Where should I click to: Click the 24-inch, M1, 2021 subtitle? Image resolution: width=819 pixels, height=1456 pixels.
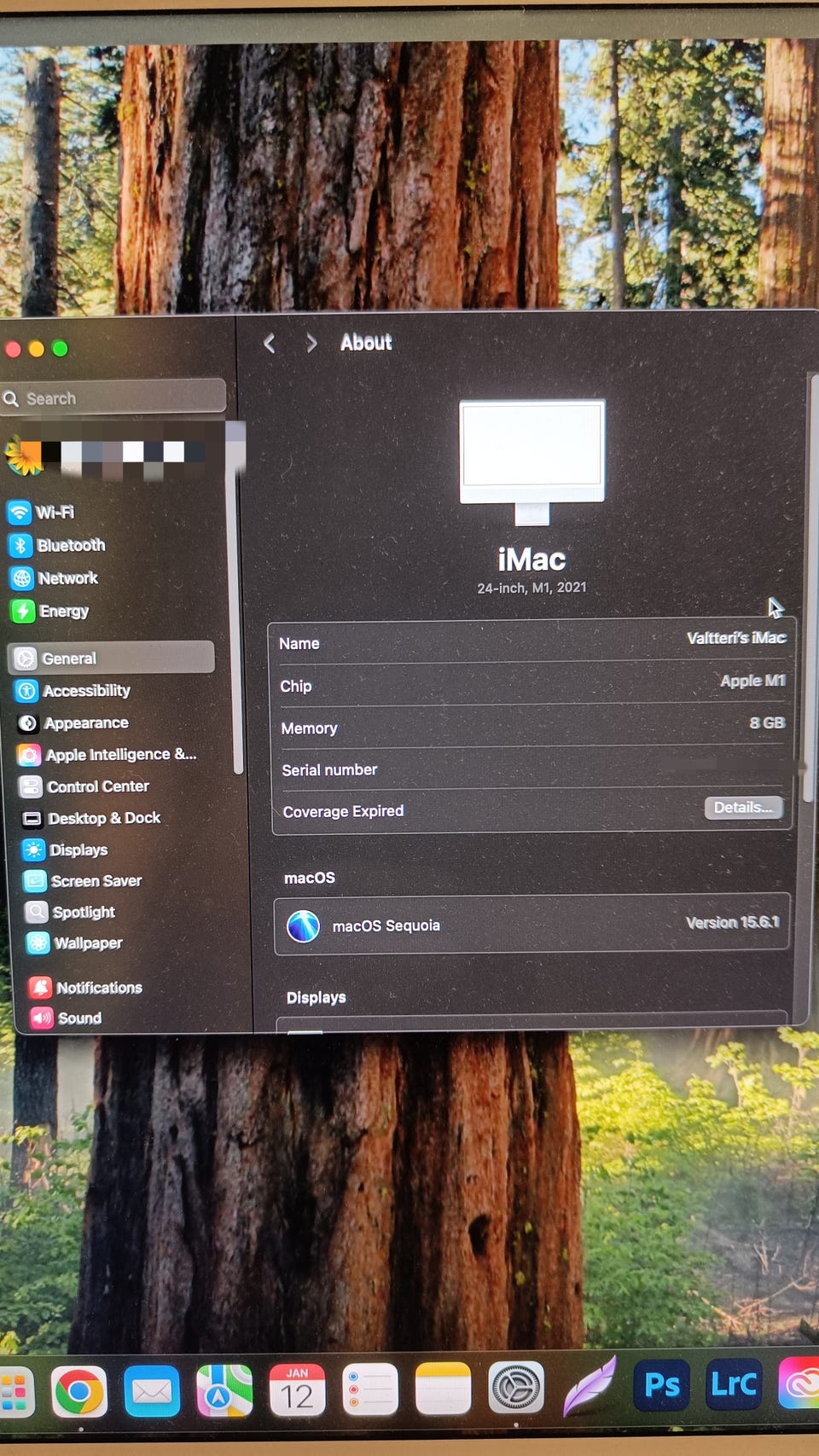click(532, 588)
